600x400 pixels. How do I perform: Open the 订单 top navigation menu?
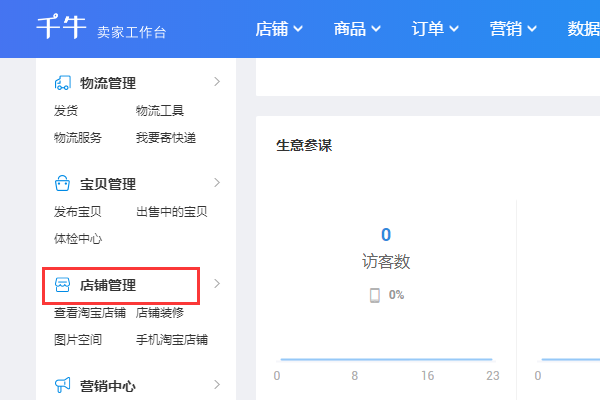coord(435,29)
